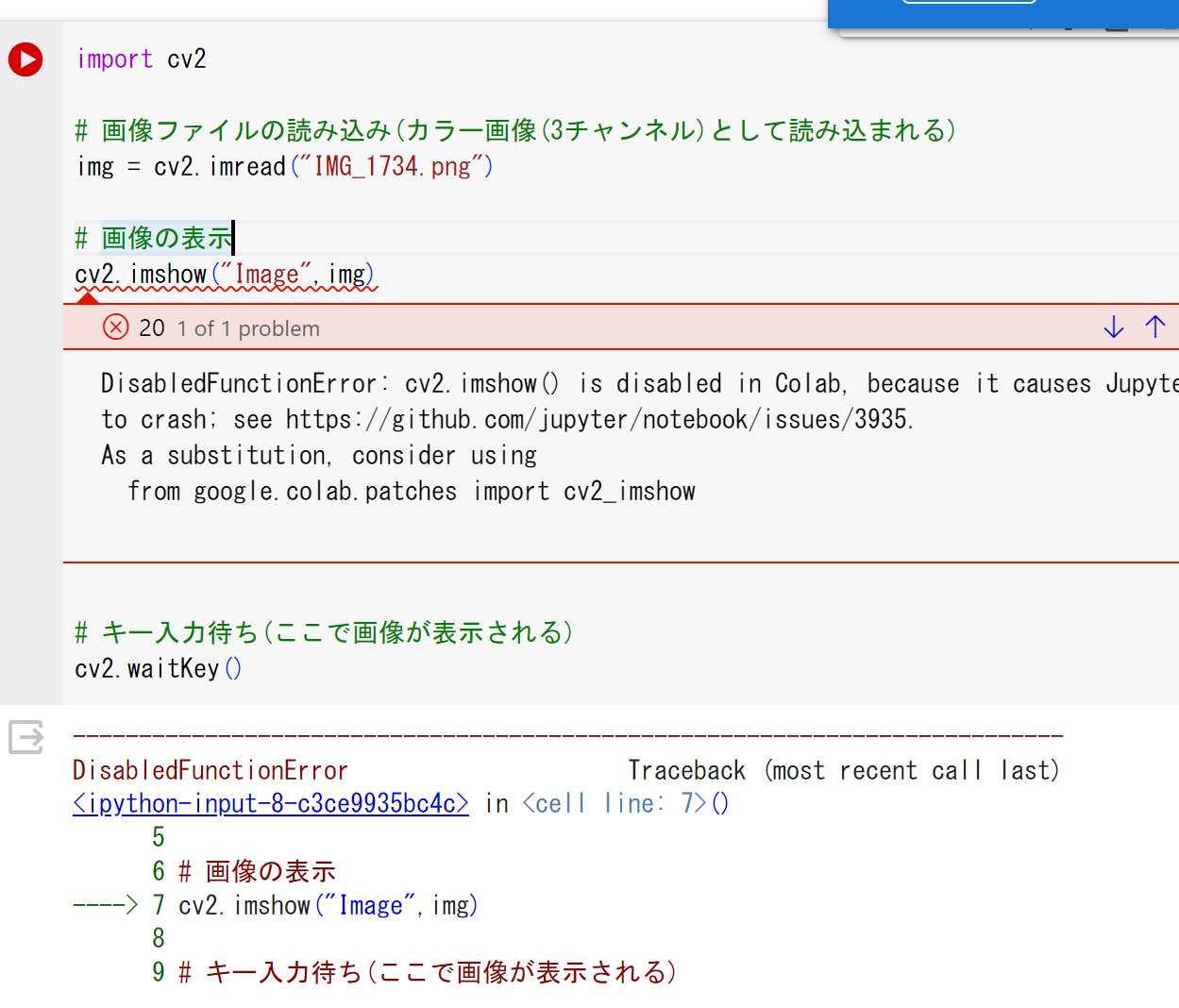Click the cell output indicator icon
1179x1008 pixels.
tap(25, 737)
